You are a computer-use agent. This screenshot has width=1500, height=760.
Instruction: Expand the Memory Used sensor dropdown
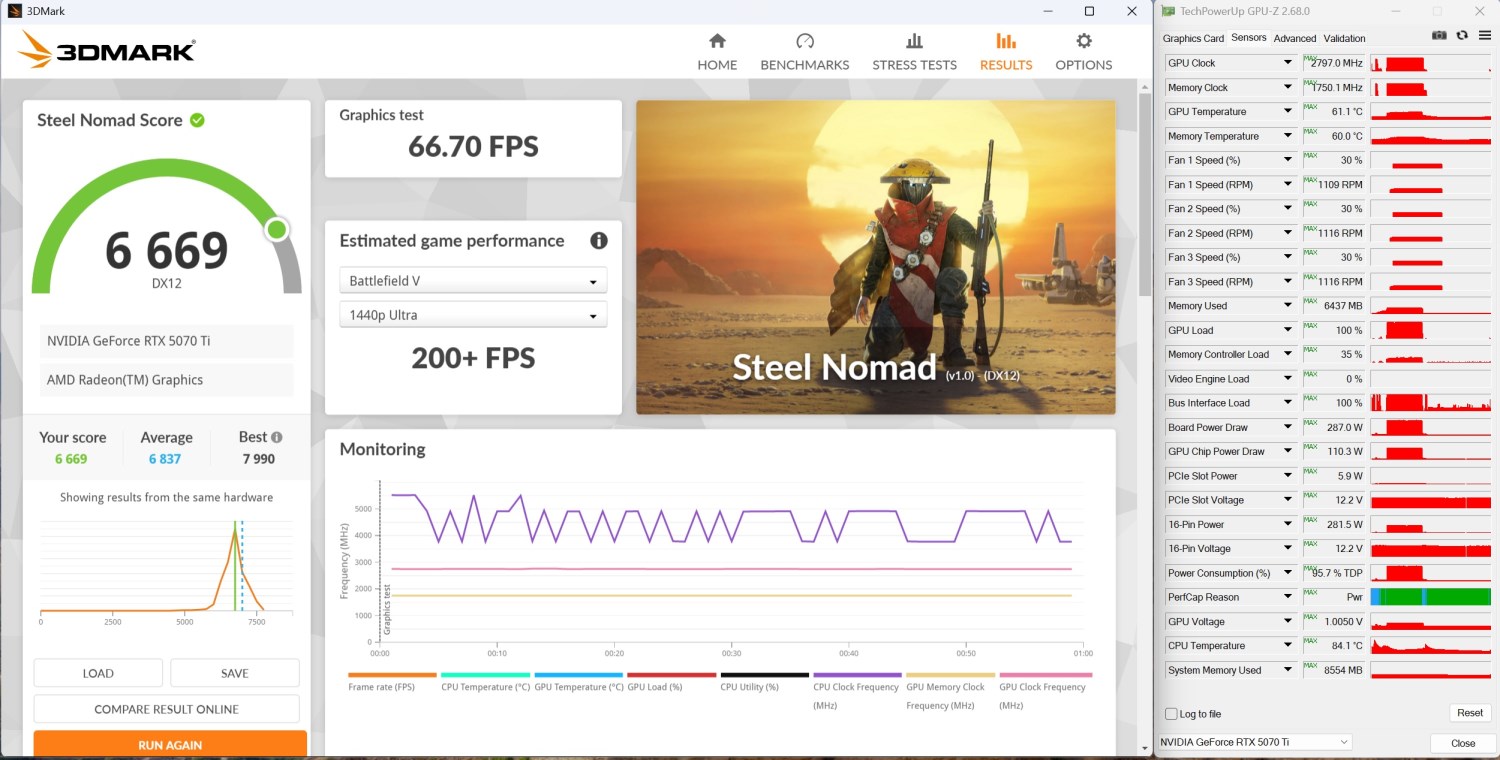[1288, 306]
